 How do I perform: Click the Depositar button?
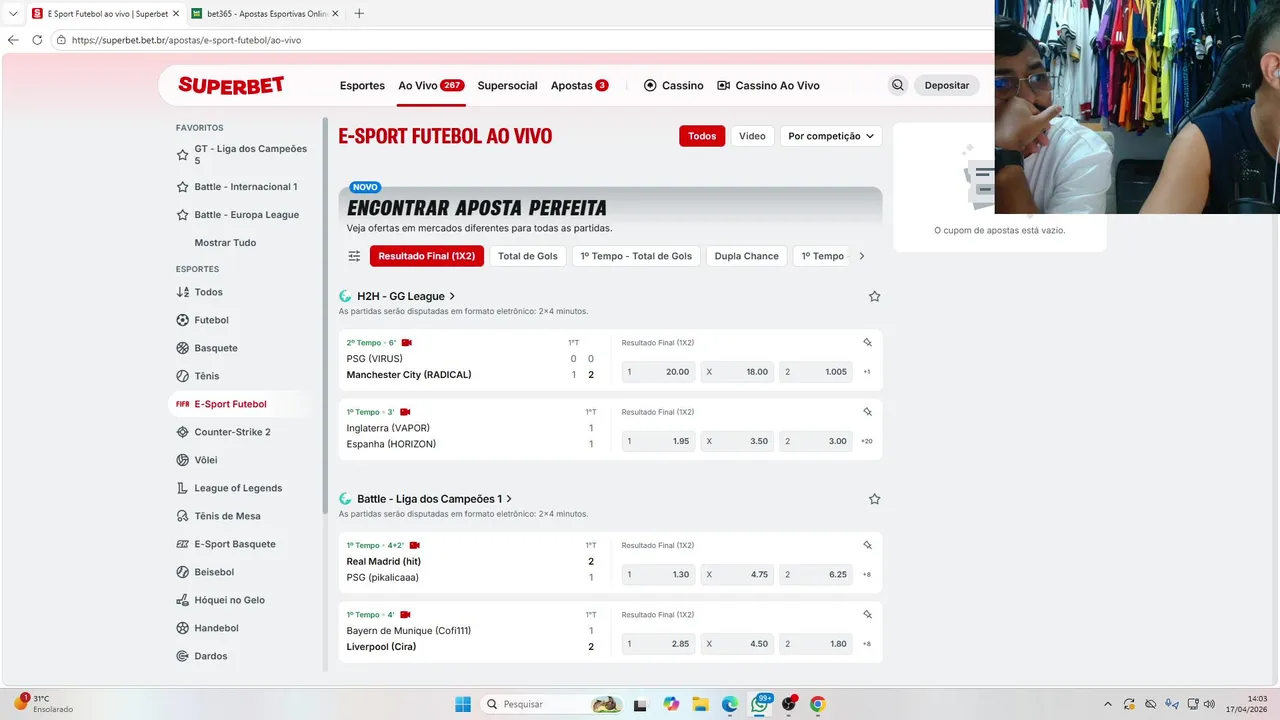(947, 85)
